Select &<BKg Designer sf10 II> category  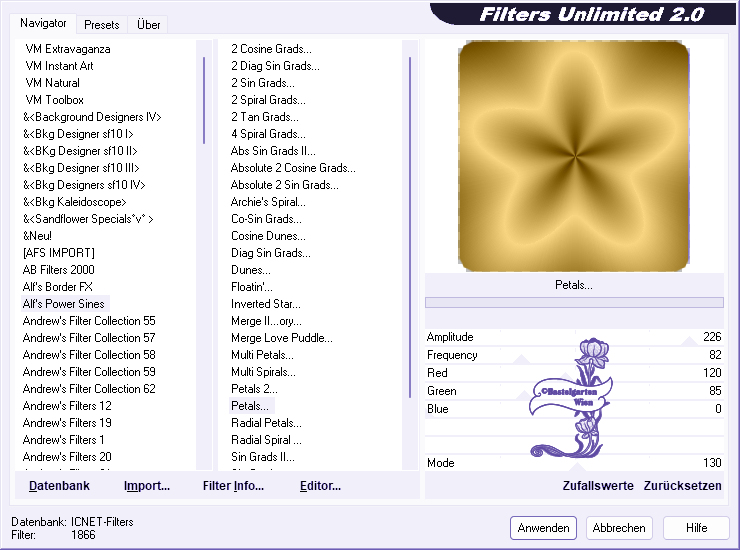(80, 151)
